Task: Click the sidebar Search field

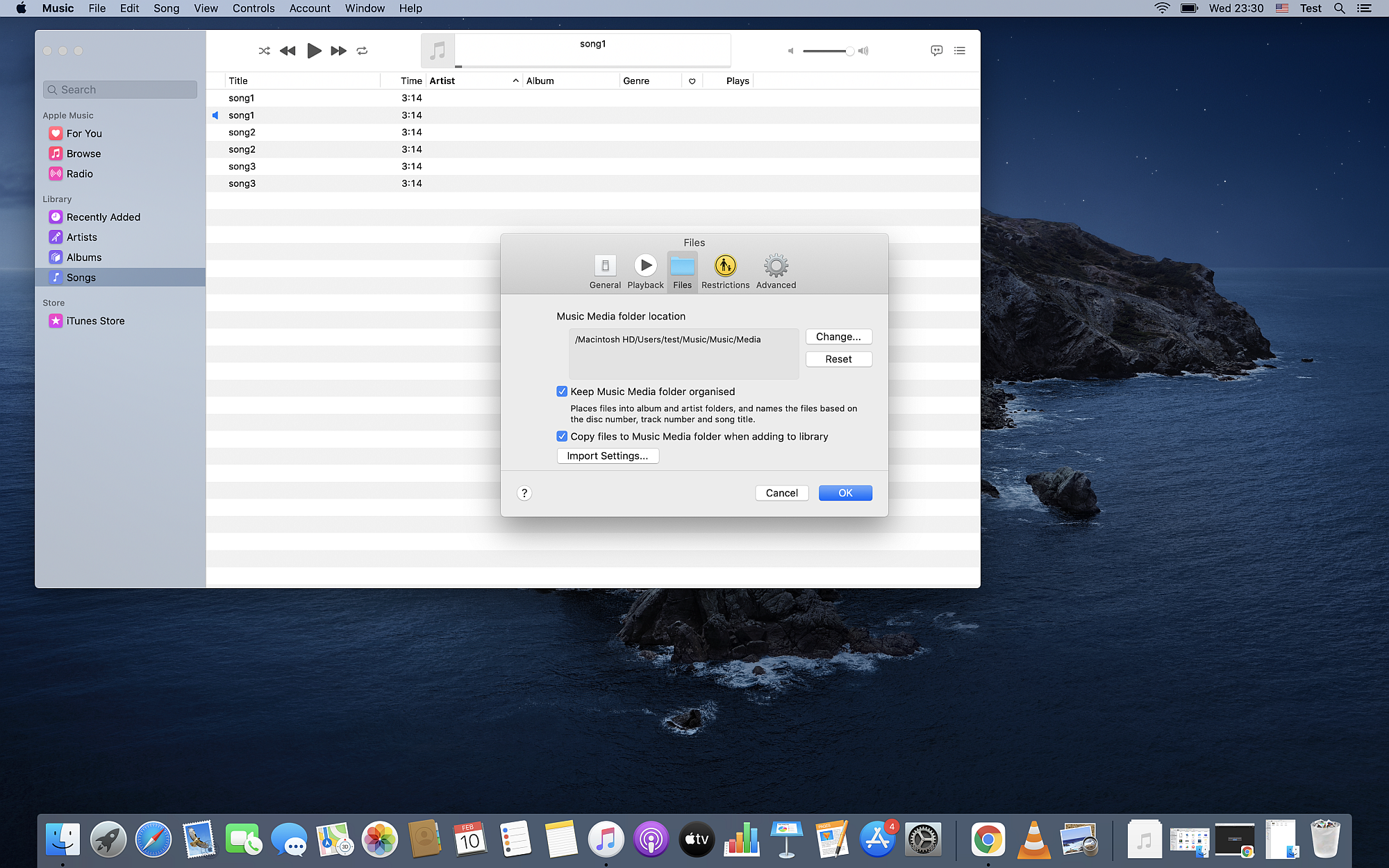Action: click(120, 90)
